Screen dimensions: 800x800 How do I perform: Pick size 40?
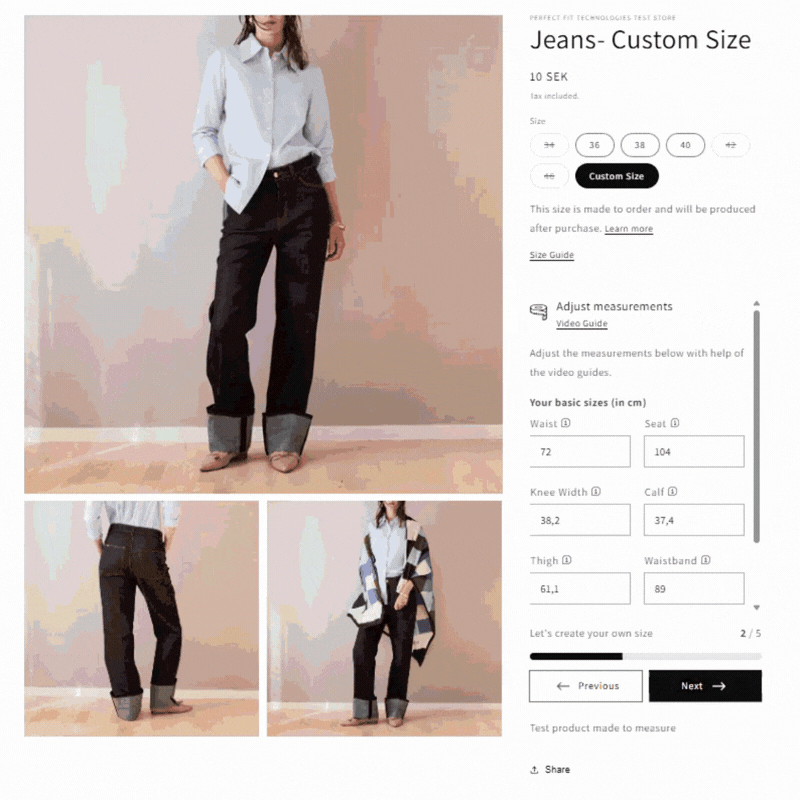click(685, 145)
